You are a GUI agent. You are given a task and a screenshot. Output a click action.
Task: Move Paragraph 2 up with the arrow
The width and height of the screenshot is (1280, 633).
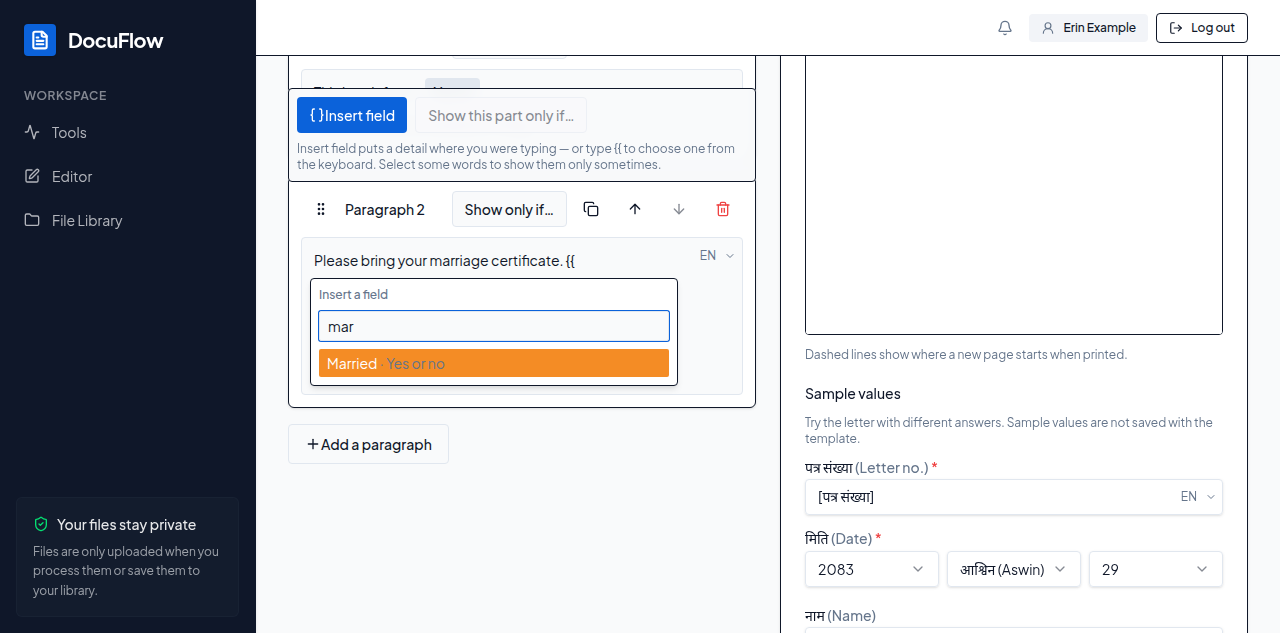(x=635, y=209)
